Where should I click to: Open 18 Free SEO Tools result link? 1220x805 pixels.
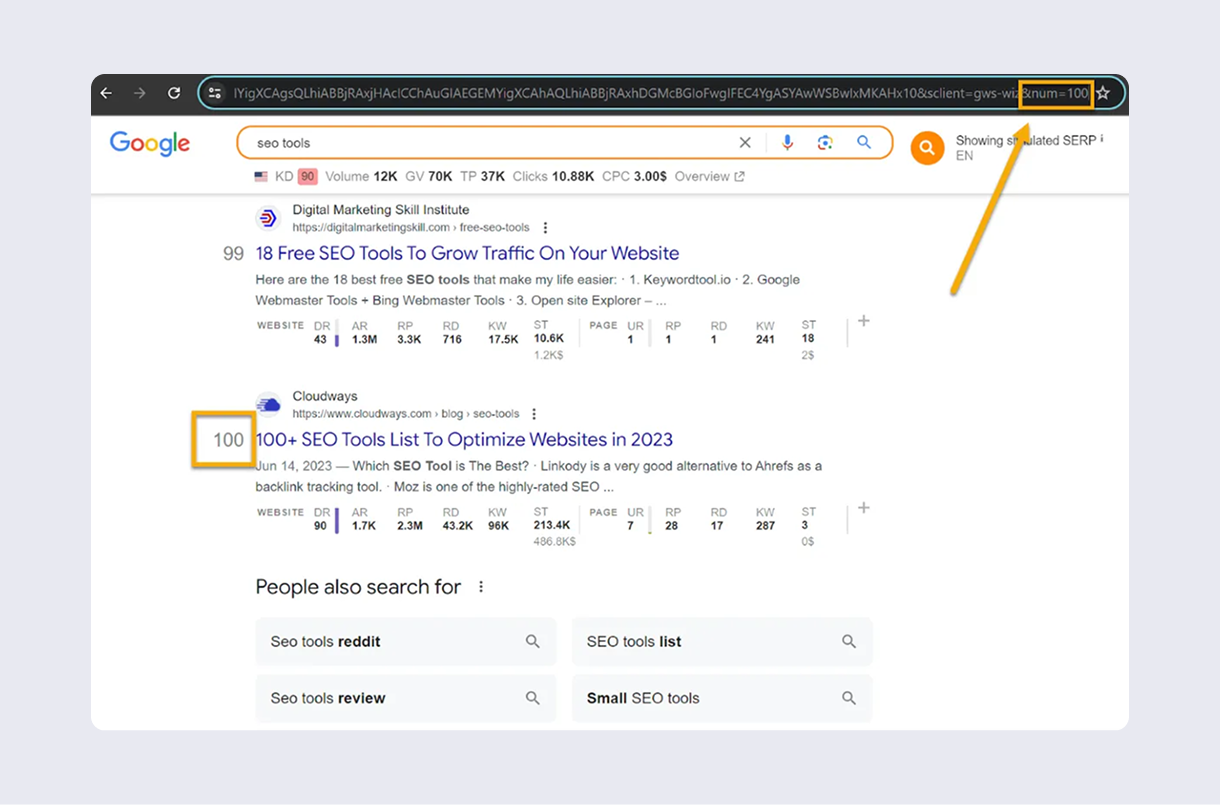[467, 253]
